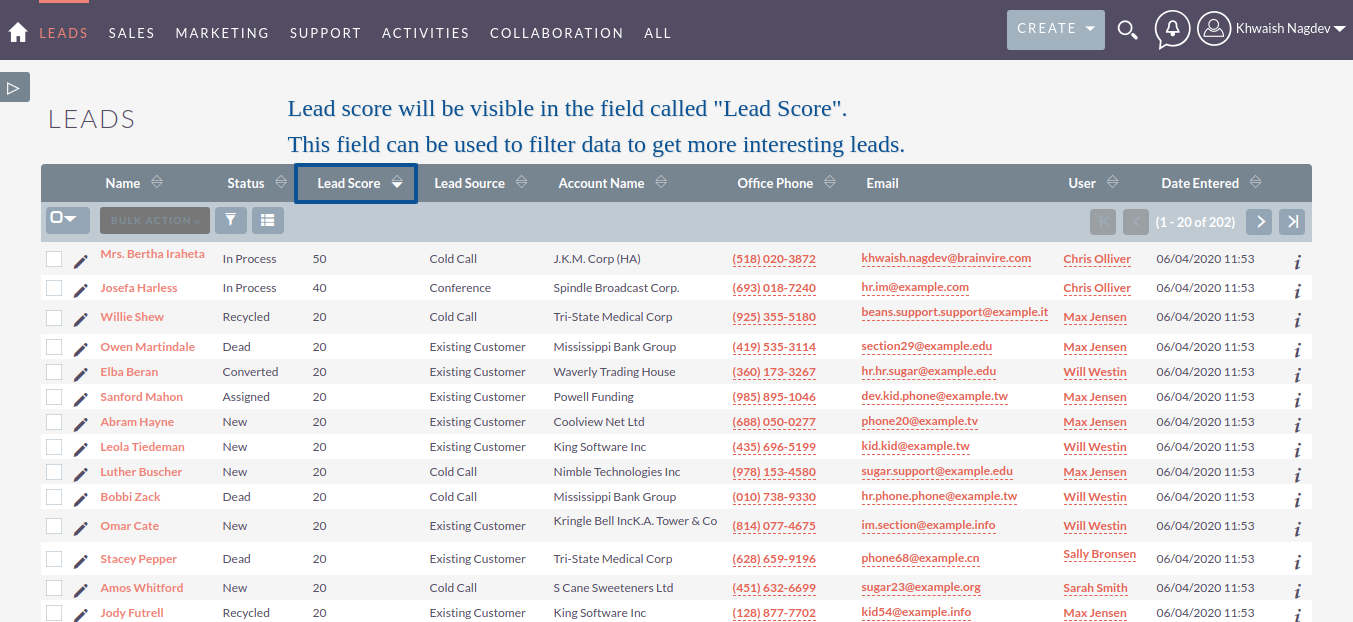
Task: Sort leads by Lead Source column
Action: point(481,183)
